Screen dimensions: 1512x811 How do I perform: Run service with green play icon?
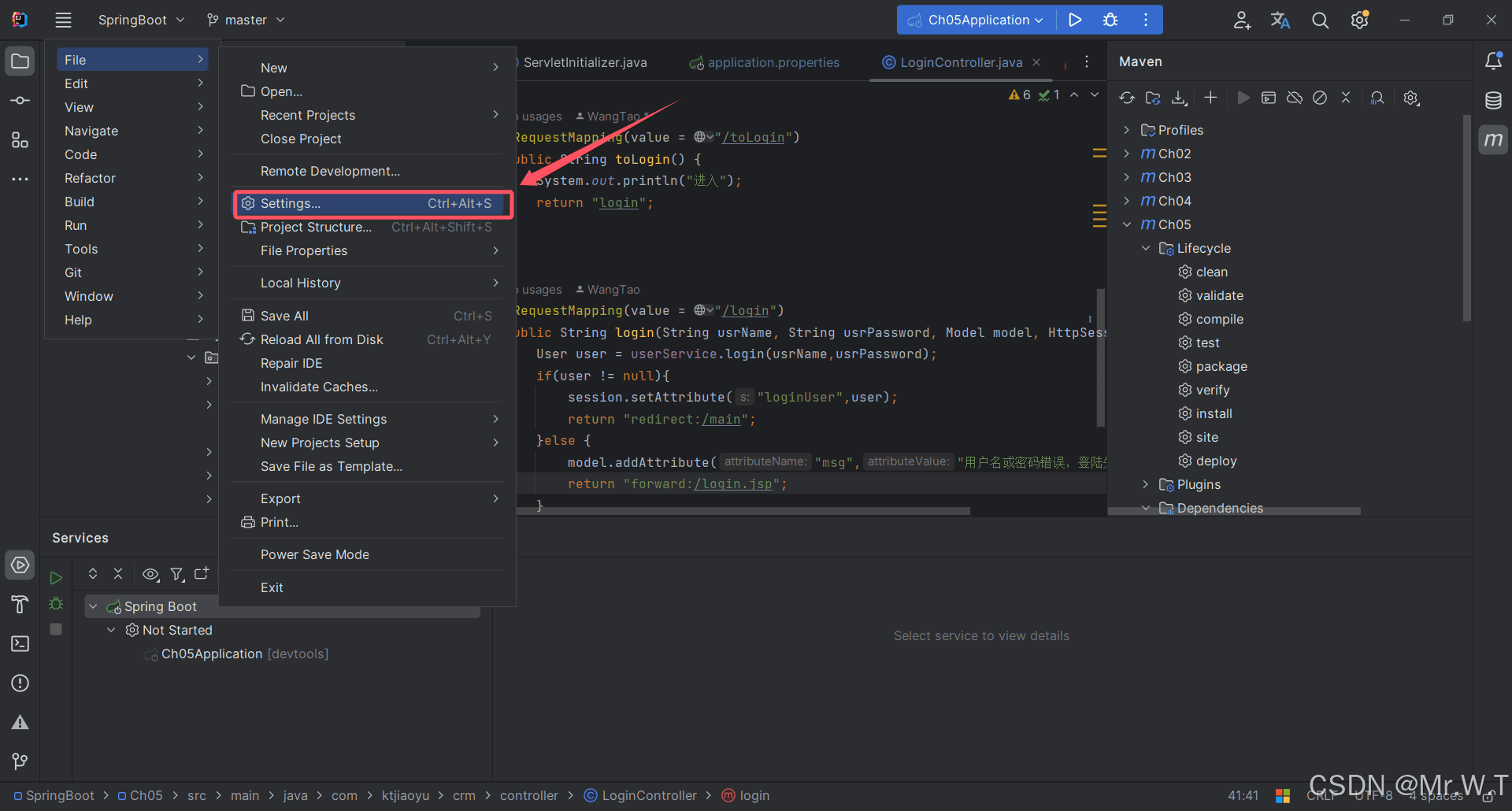coord(56,578)
